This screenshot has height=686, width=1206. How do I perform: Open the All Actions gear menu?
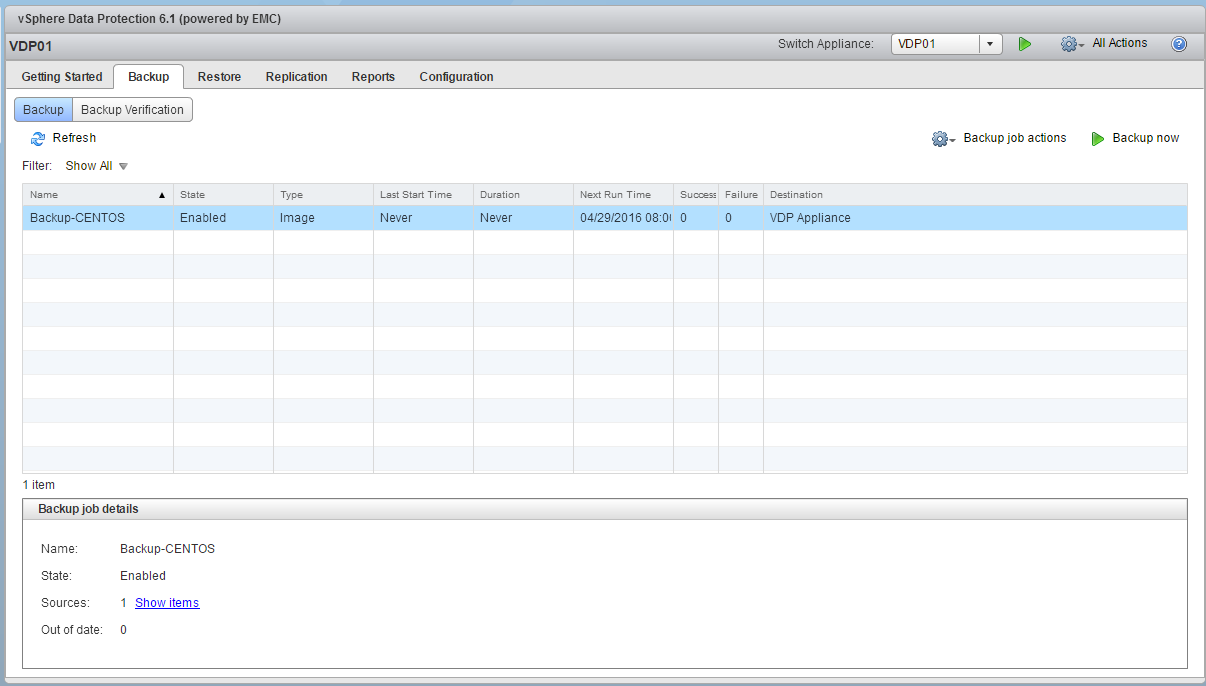(x=1119, y=43)
